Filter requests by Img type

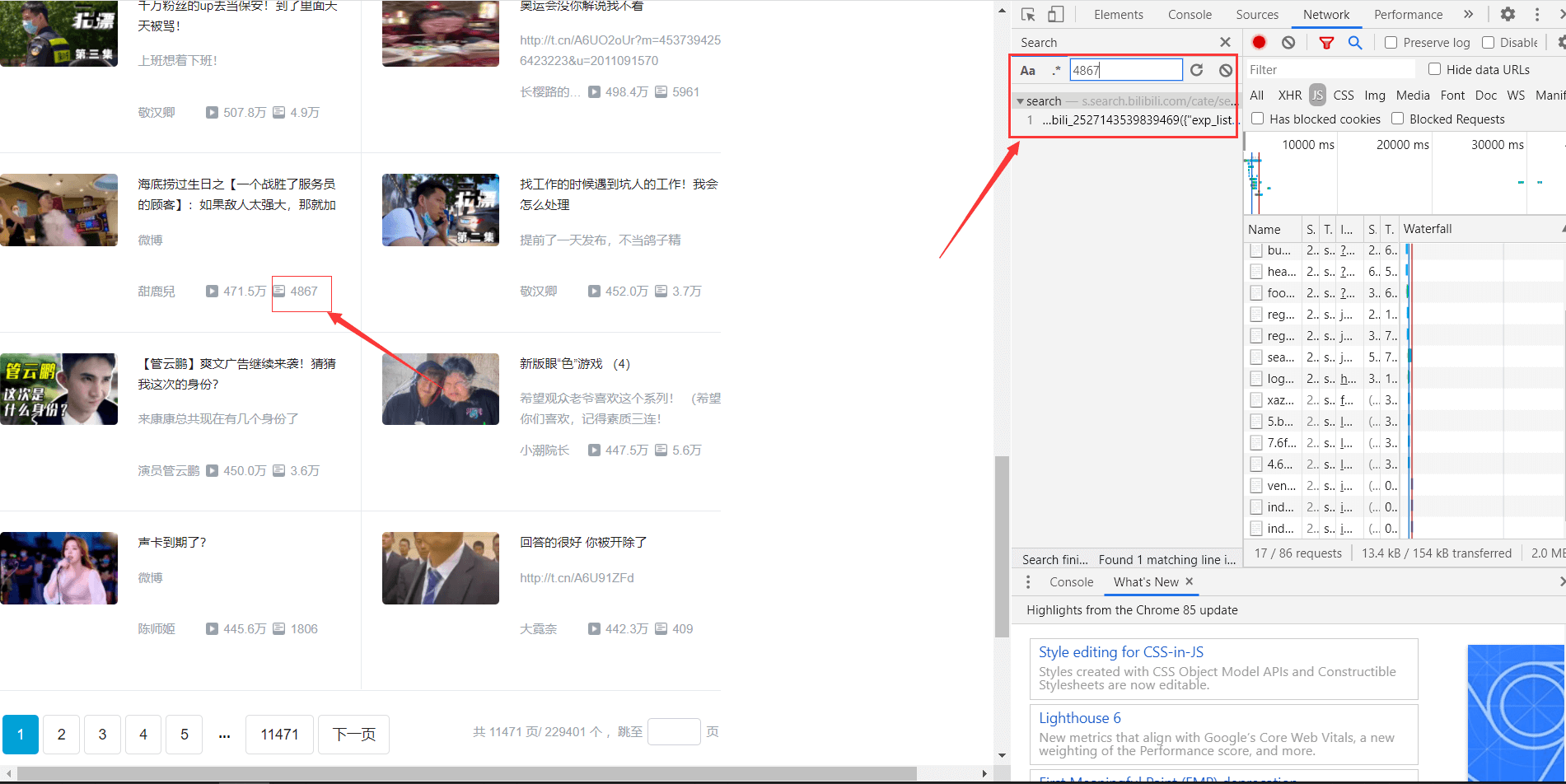1375,96
